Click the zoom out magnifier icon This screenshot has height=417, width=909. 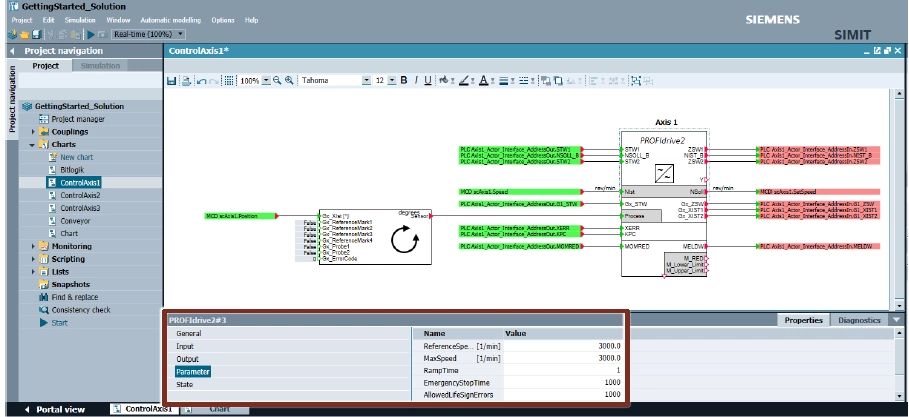tap(277, 80)
